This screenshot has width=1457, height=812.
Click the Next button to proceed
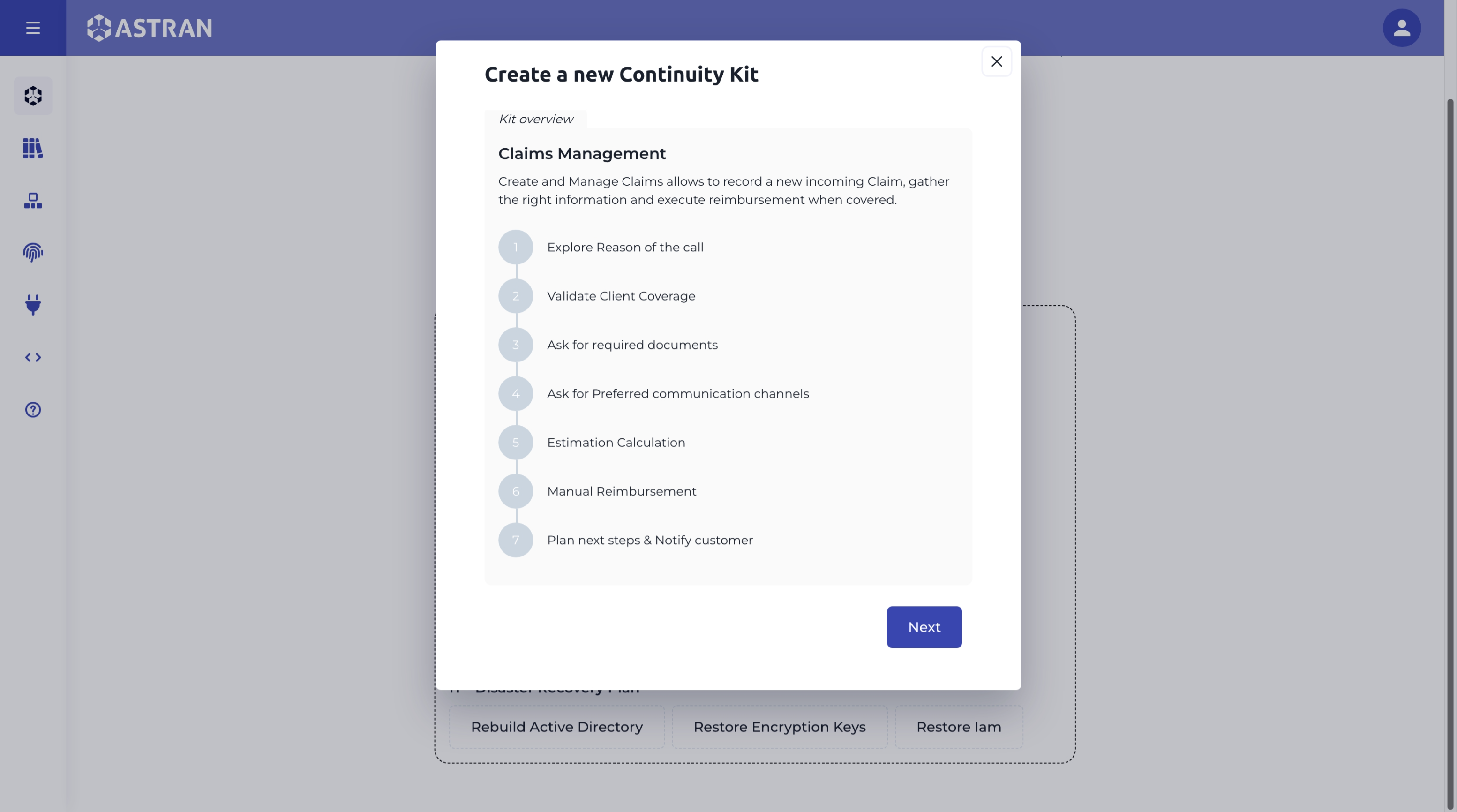(x=924, y=627)
